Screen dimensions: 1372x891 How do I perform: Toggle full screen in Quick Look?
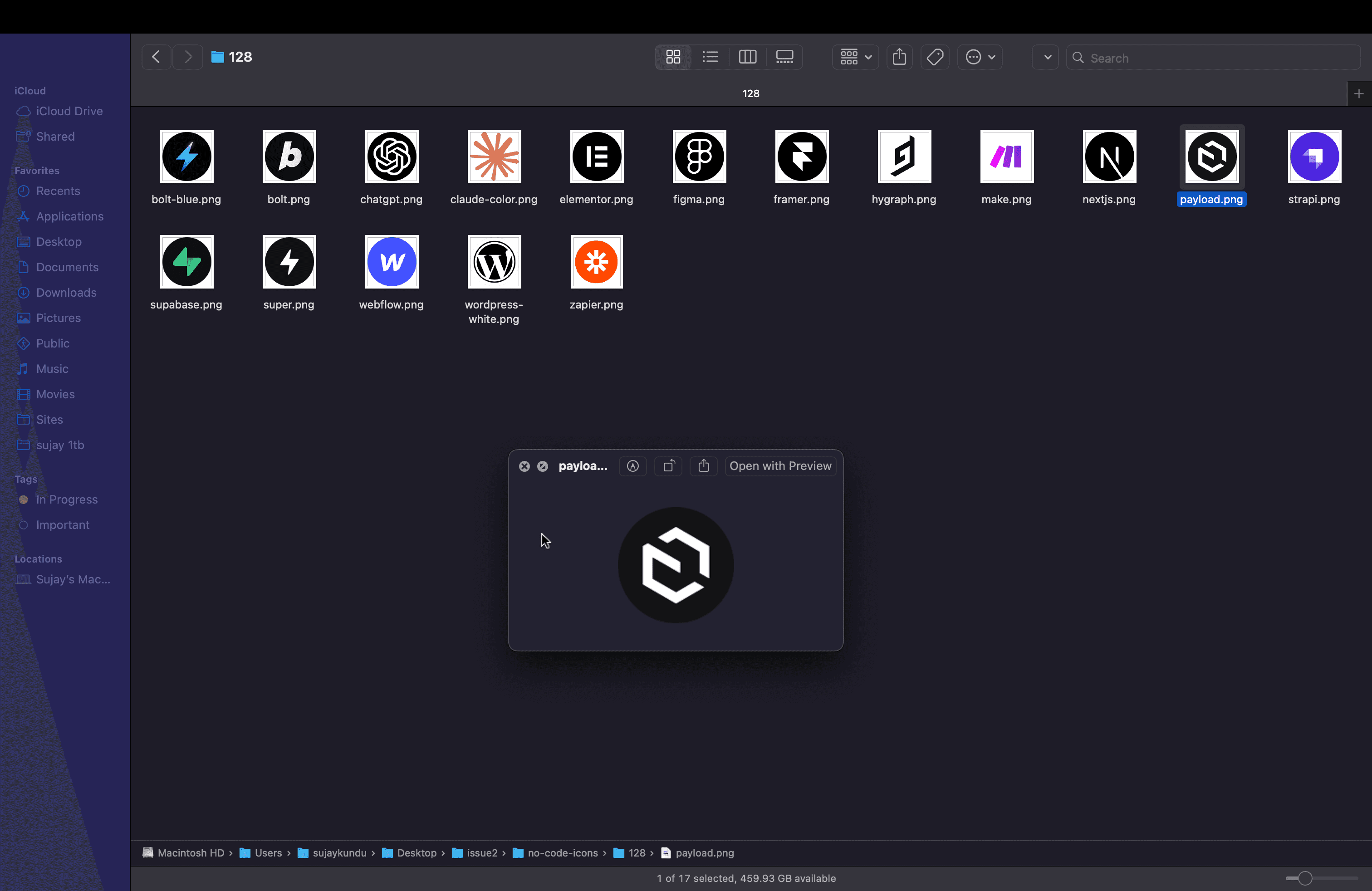(543, 466)
